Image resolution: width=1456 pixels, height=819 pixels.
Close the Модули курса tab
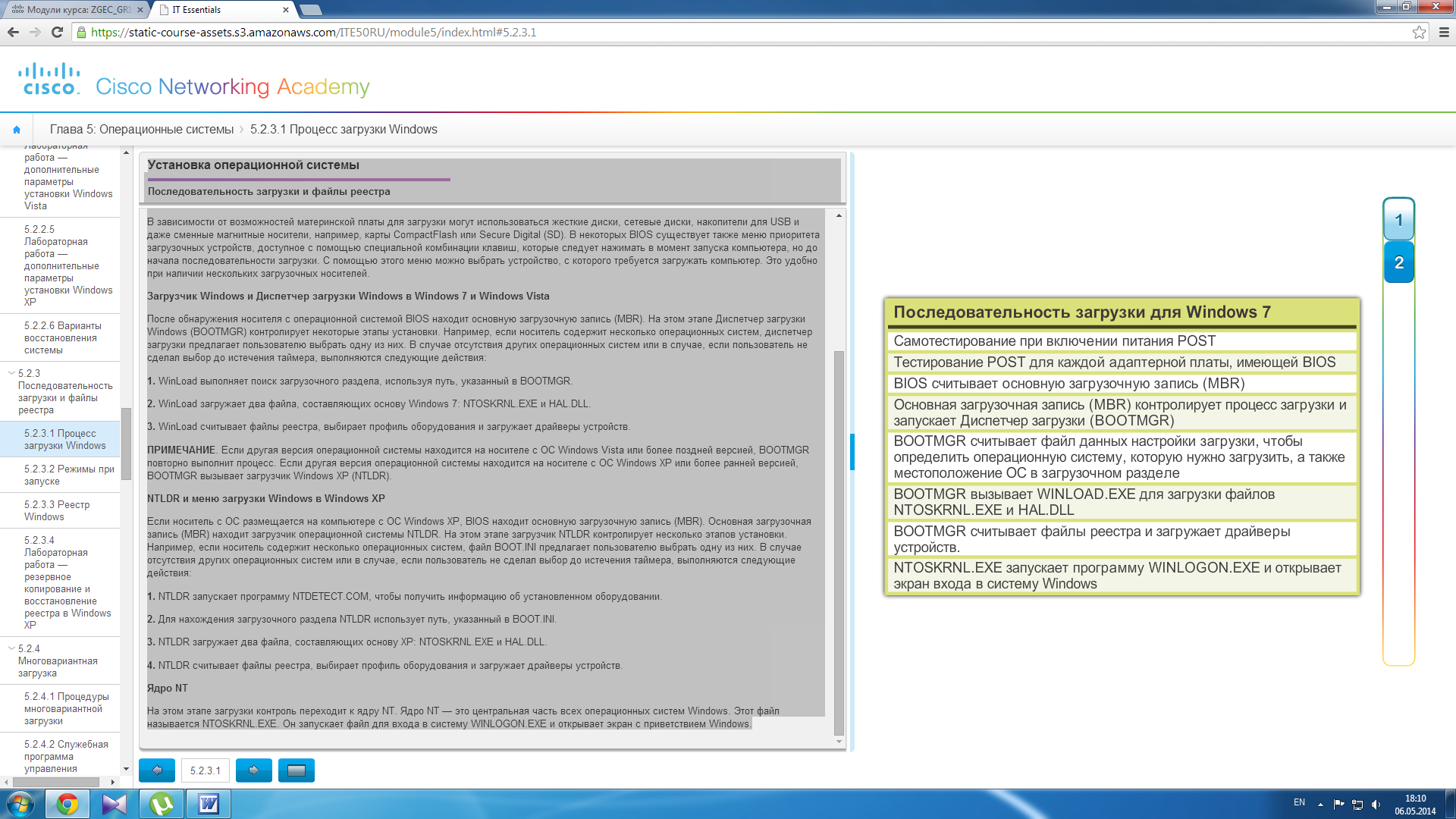click(x=140, y=10)
